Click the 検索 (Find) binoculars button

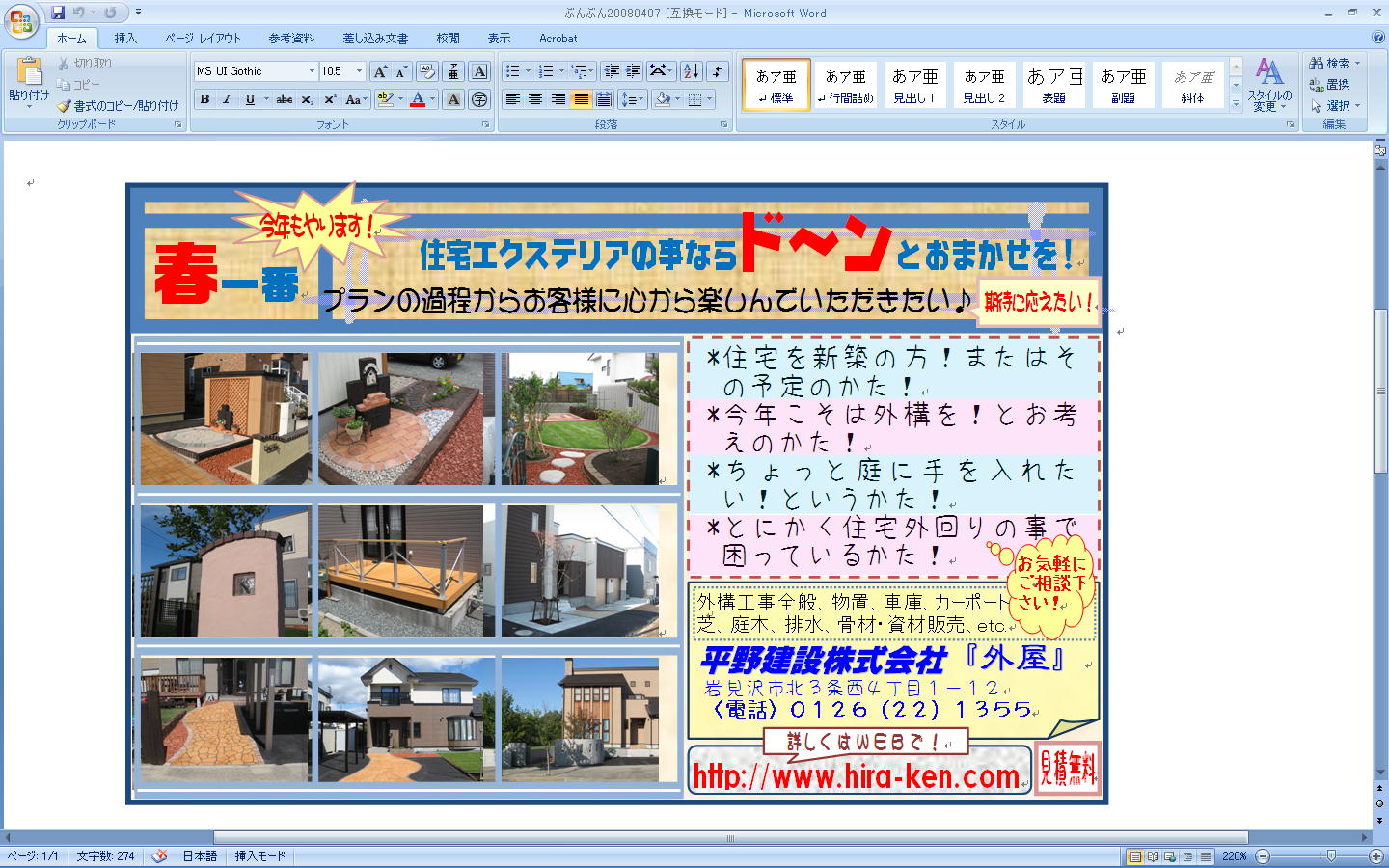pos(1334,63)
